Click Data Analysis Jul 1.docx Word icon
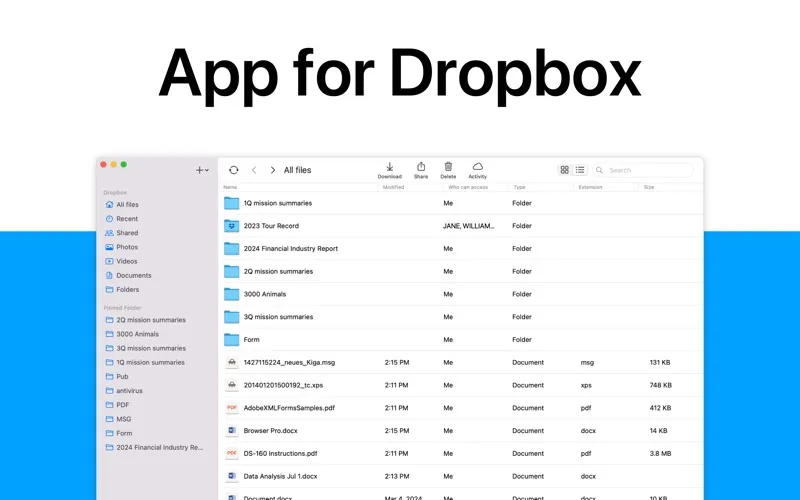800x500 pixels. 232,476
